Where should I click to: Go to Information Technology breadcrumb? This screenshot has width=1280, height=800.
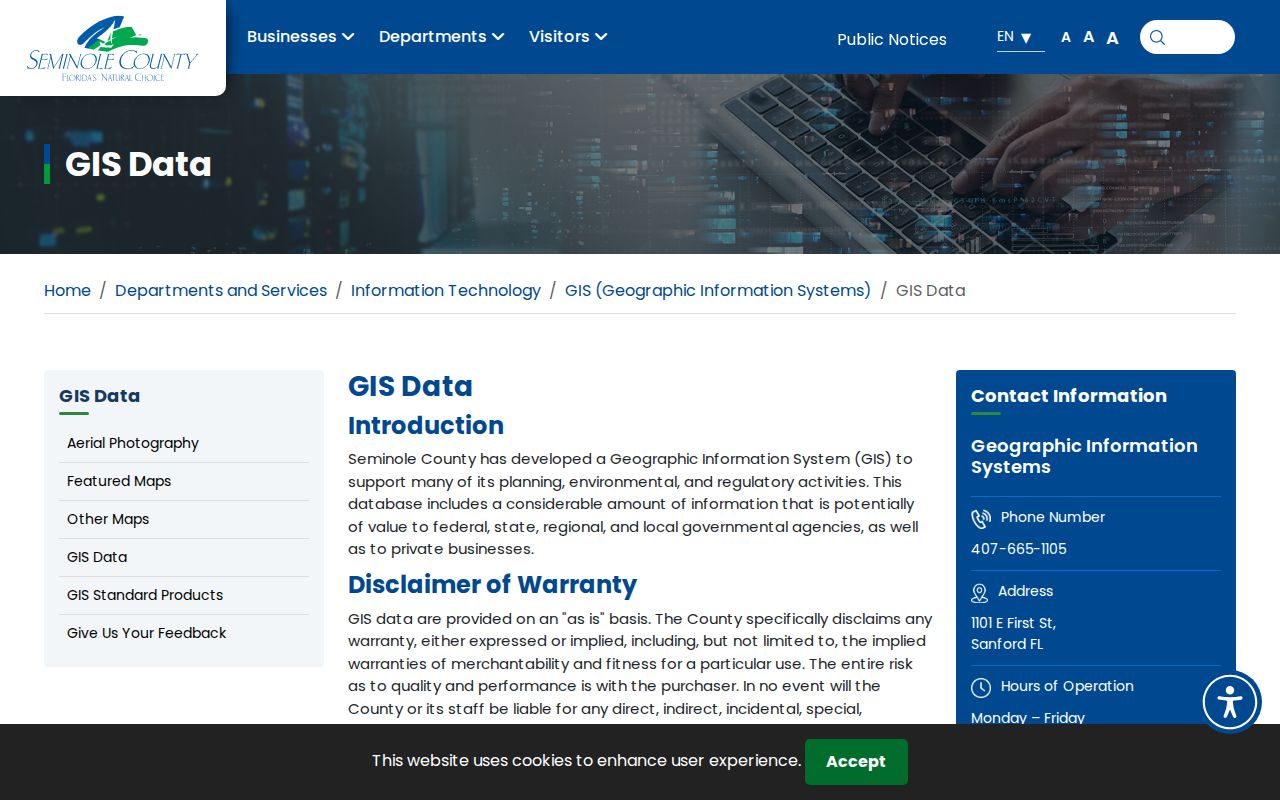pos(446,290)
